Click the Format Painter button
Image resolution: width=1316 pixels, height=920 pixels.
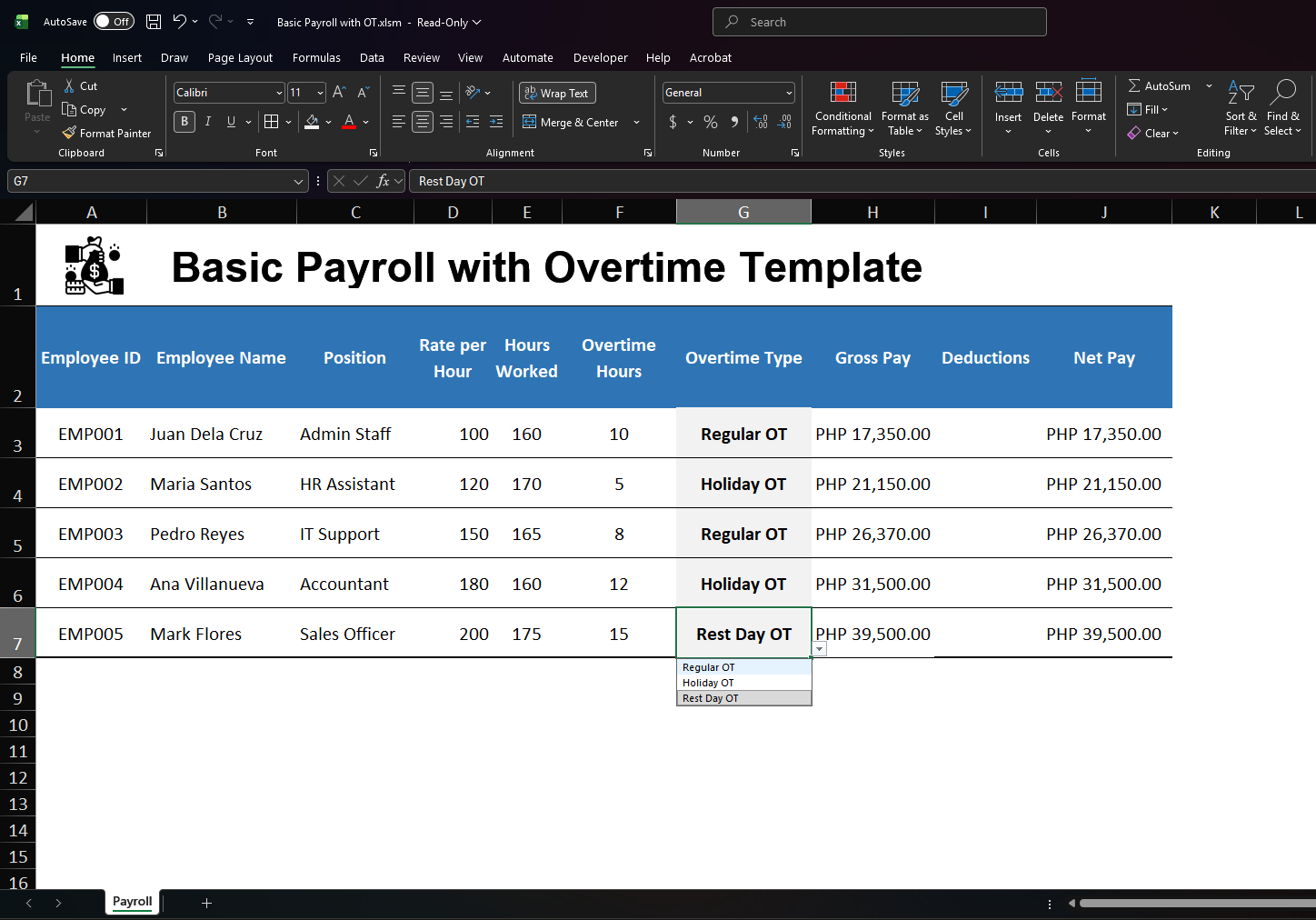coord(106,133)
